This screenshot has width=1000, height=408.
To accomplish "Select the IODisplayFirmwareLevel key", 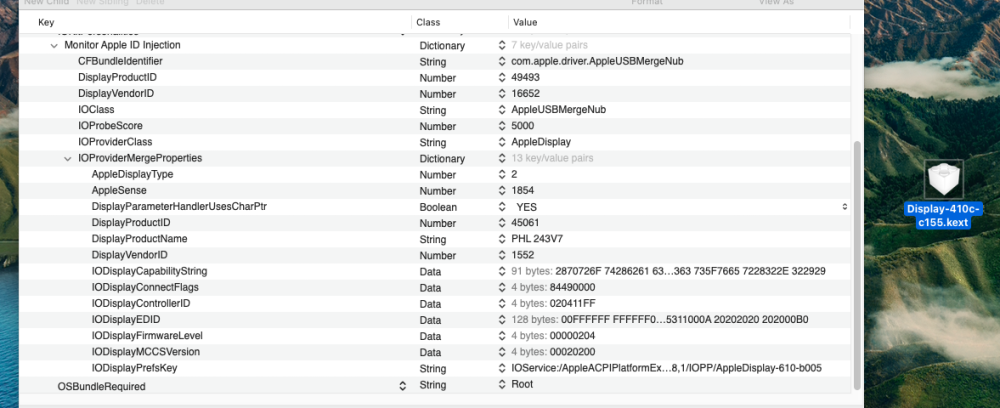I will (147, 335).
